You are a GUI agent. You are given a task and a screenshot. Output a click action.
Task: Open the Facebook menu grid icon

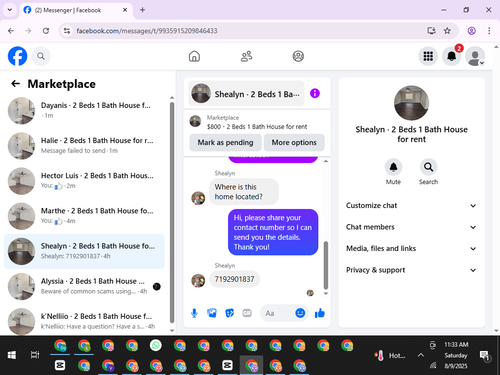coord(428,56)
